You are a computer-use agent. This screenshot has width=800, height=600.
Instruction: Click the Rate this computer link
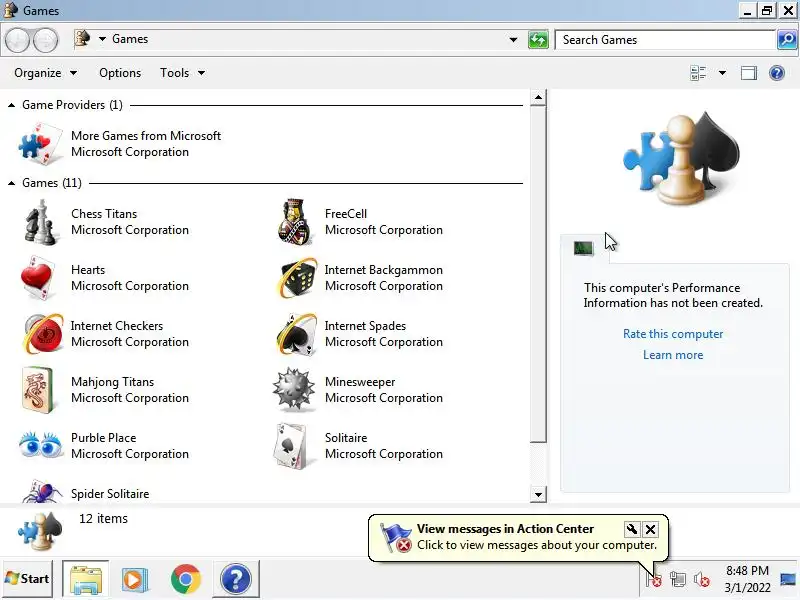pos(672,334)
